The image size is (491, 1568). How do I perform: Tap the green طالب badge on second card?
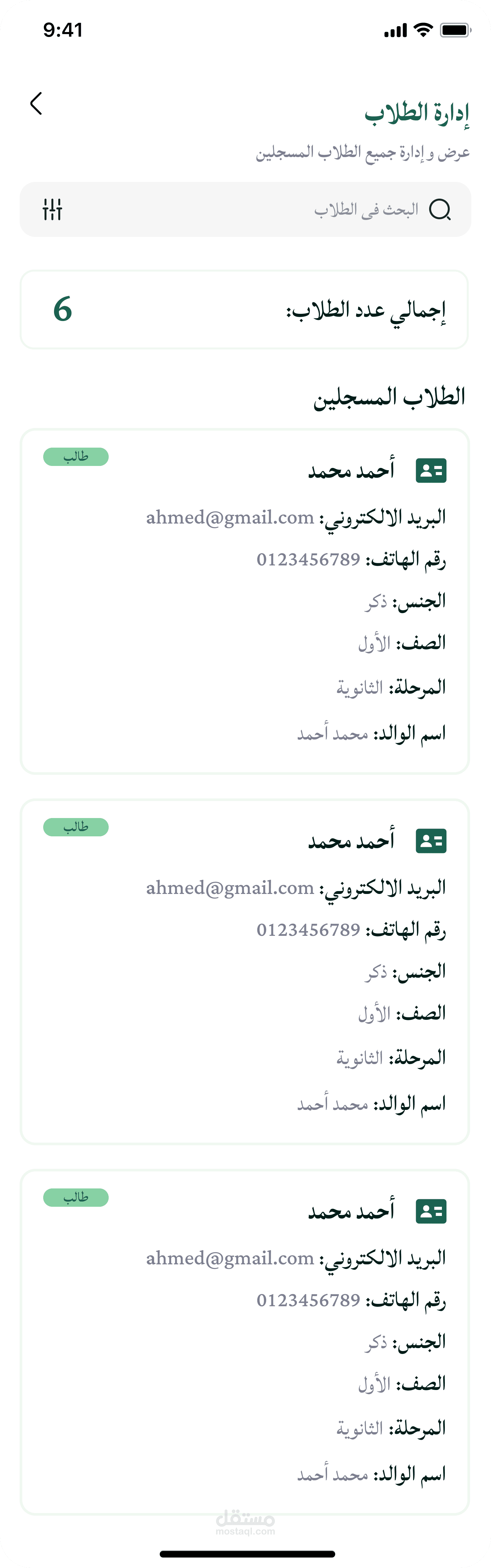tap(76, 827)
